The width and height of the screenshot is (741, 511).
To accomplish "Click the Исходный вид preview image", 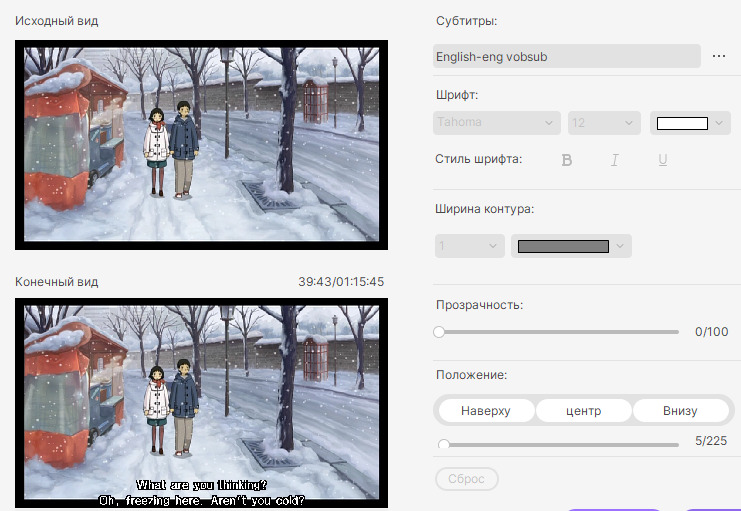I will point(200,145).
